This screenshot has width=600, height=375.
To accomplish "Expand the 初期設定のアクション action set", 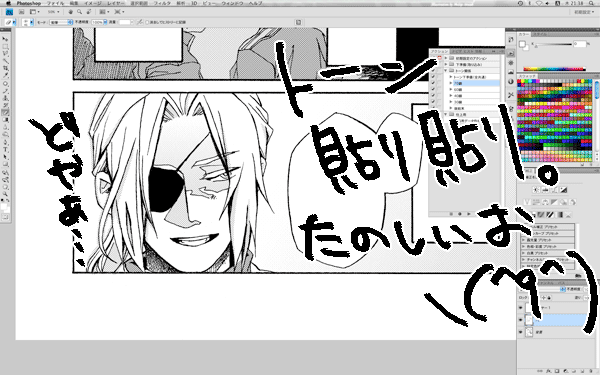I will [446, 58].
